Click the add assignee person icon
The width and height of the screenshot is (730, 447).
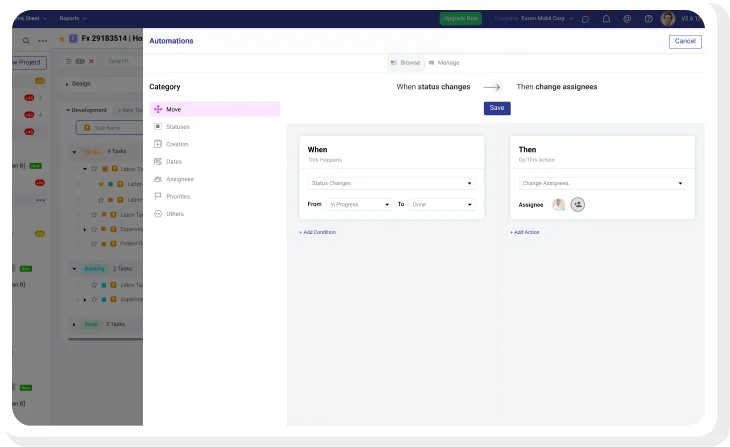pyautogui.click(x=578, y=204)
